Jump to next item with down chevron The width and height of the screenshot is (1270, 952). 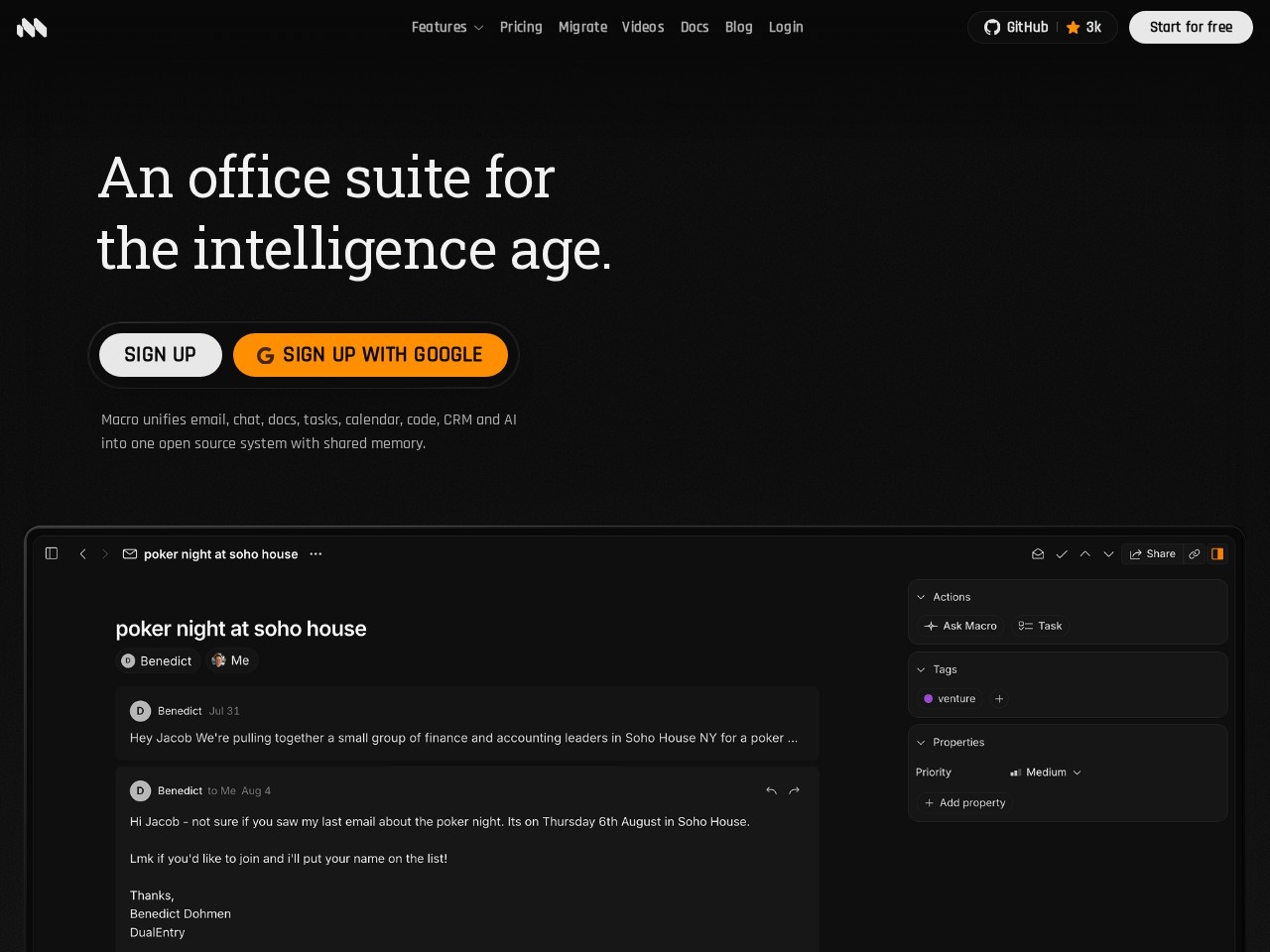[1109, 554]
